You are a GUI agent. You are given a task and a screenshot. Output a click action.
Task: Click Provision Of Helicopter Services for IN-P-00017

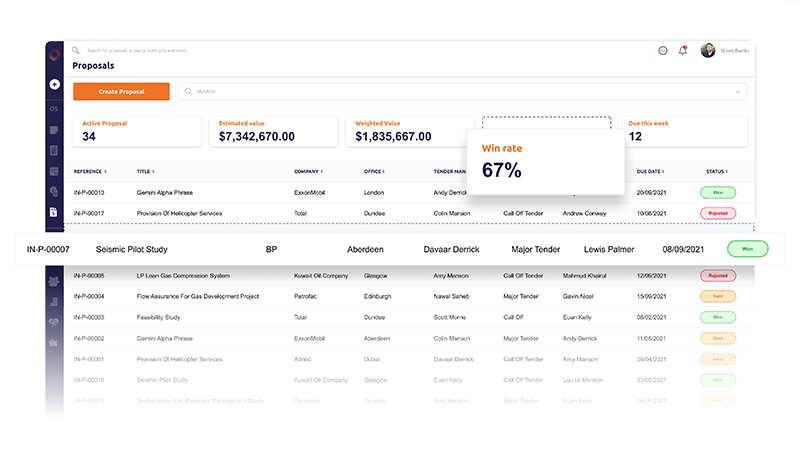[x=179, y=213]
